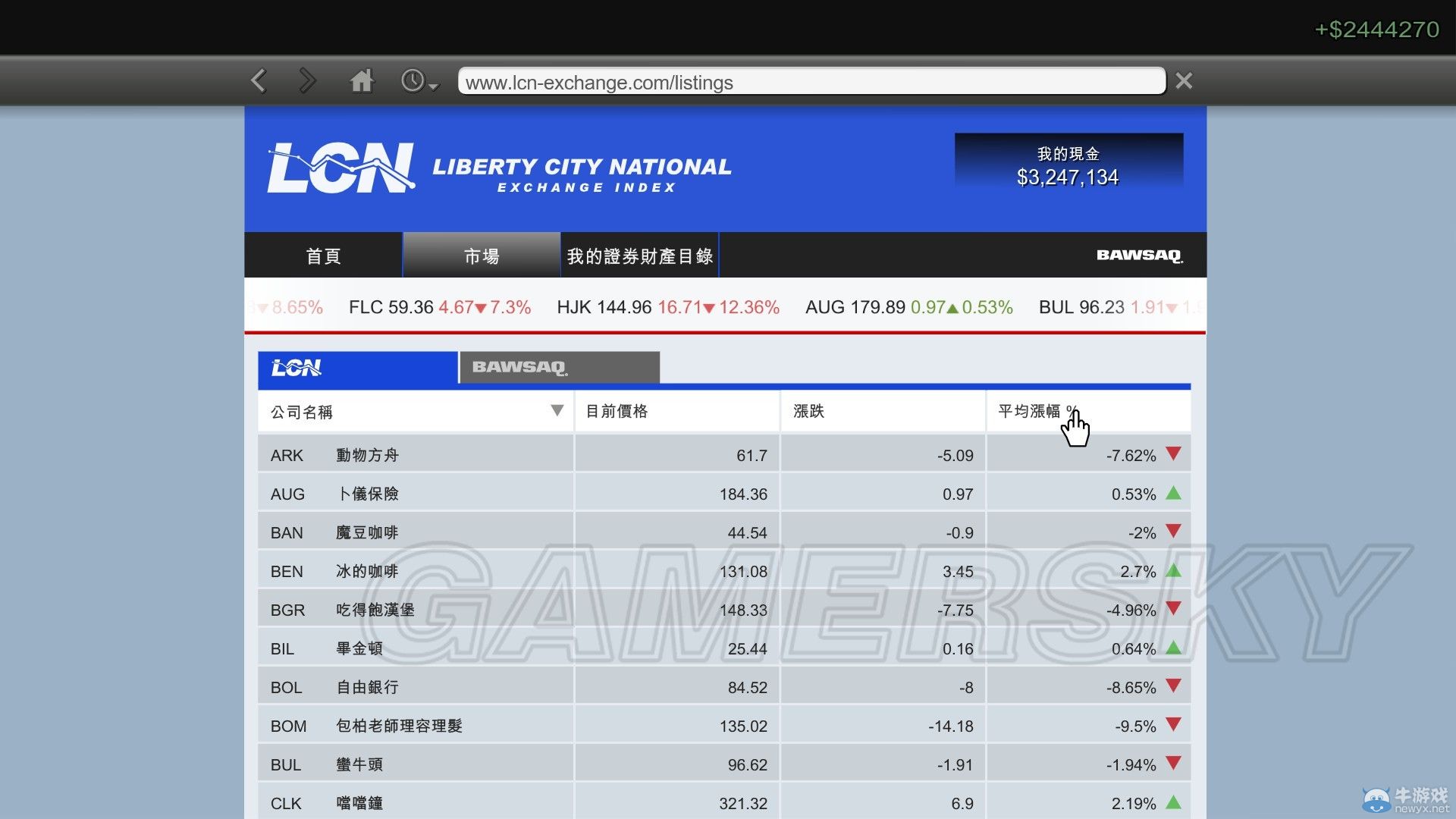Viewport: 1456px width, 819px height.
Task: Open the 首頁 home tab
Action: [323, 256]
